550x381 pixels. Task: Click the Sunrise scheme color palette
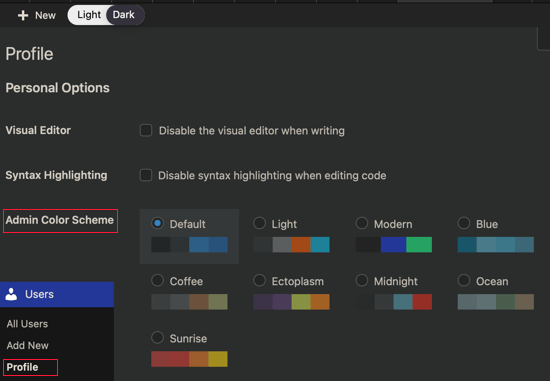189,359
